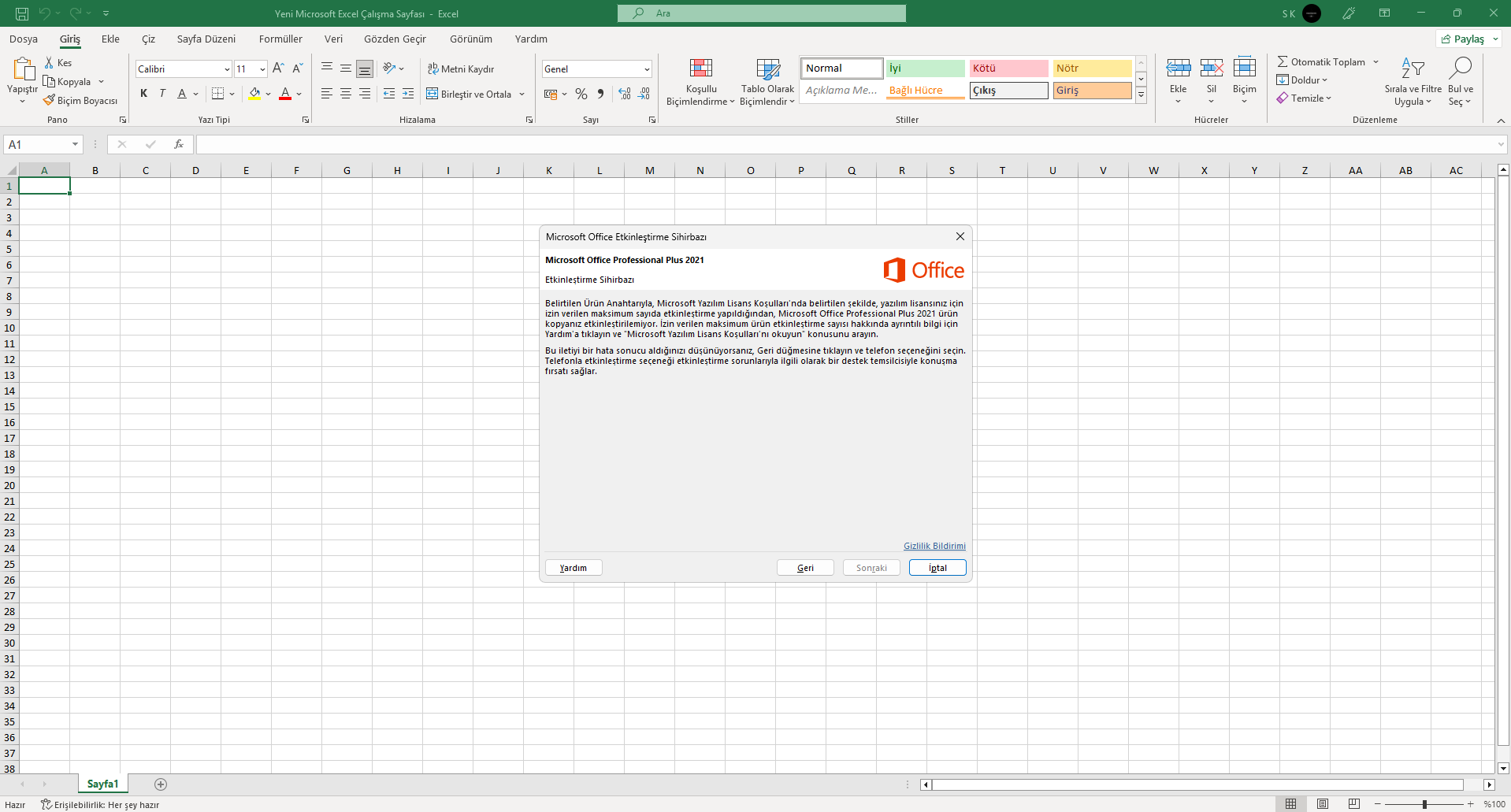Toggle top vertical alignment

point(326,69)
